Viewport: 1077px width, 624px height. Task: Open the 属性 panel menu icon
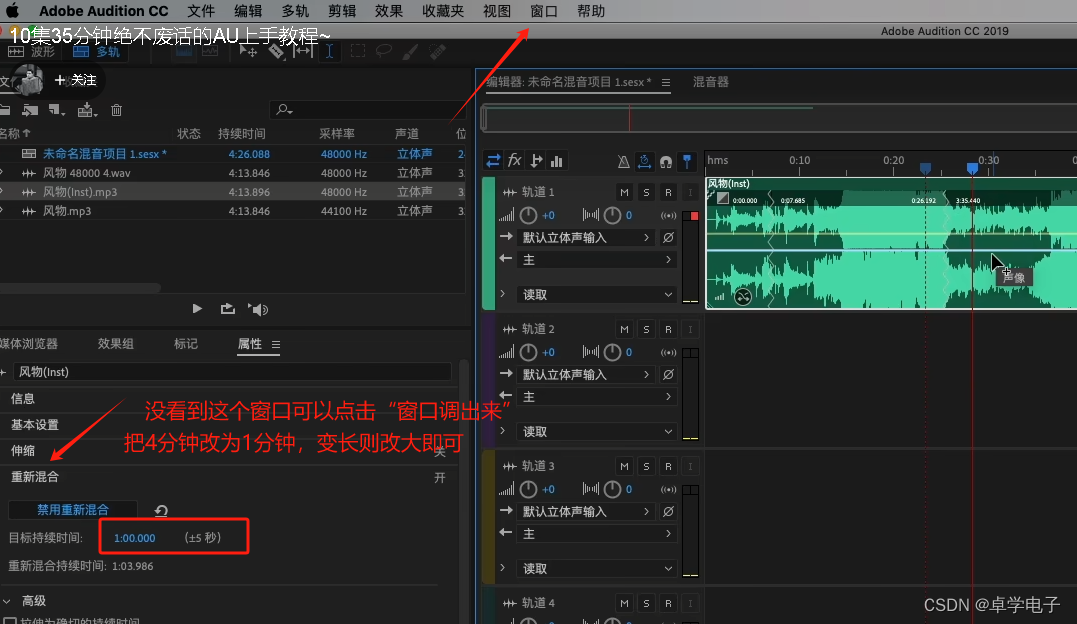coord(275,344)
